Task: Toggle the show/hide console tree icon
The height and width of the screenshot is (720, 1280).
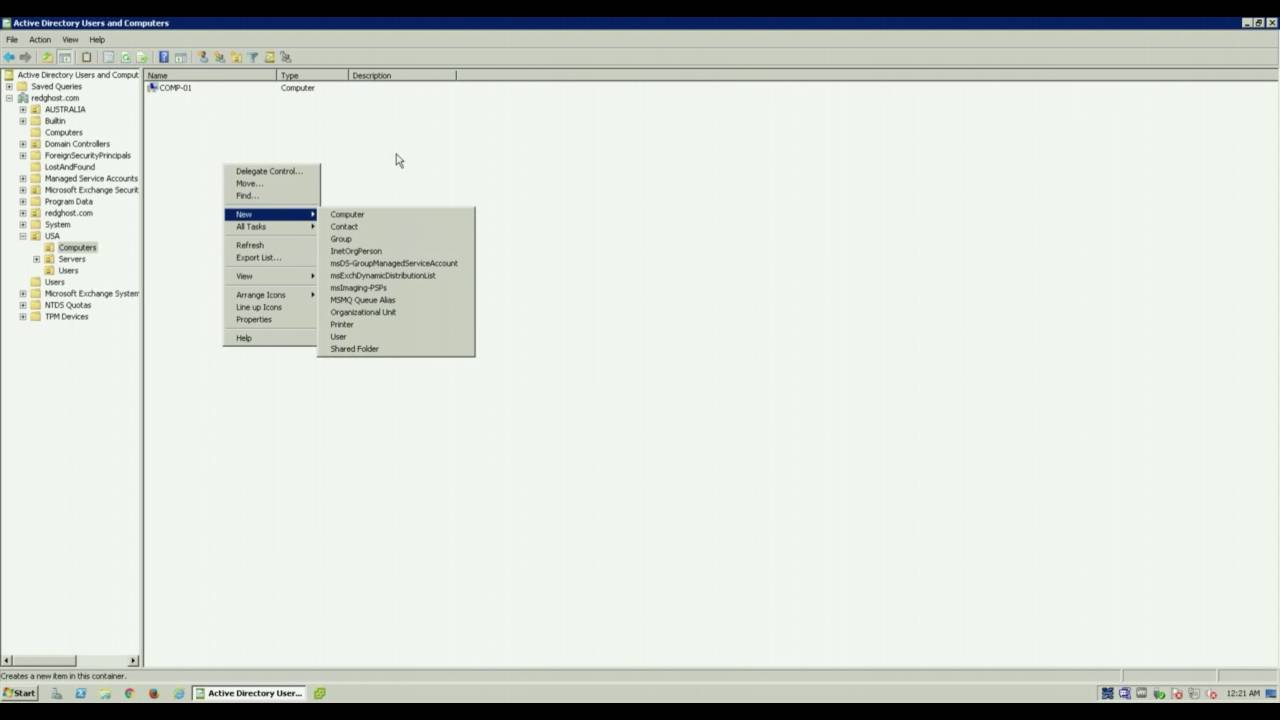Action: click(65, 57)
